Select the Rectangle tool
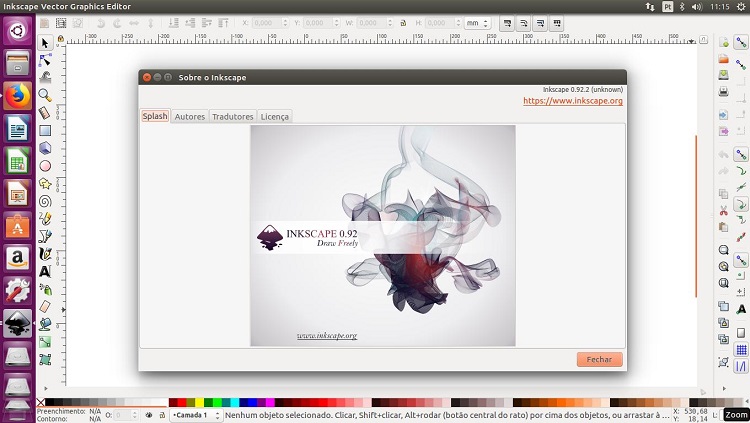 pyautogui.click(x=45, y=131)
